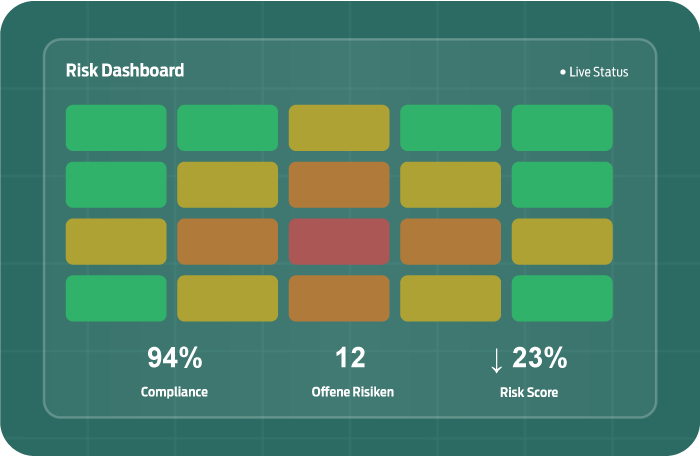The image size is (700, 456).
Task: Click the green tile in the top-right corner
Action: coord(561,128)
